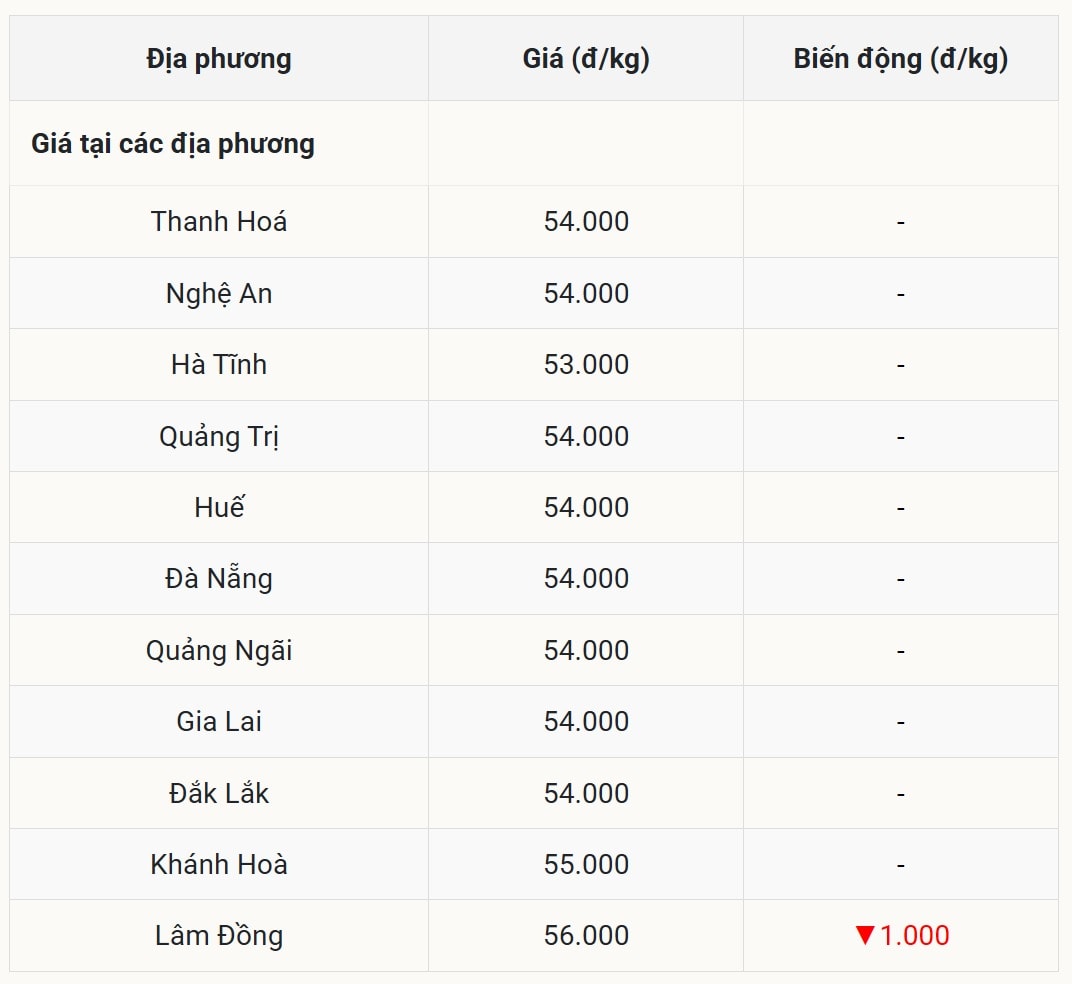Screen dimensions: 1072x984
Task: Select the "Biến động (đ/kg)" column header
Action: [900, 59]
